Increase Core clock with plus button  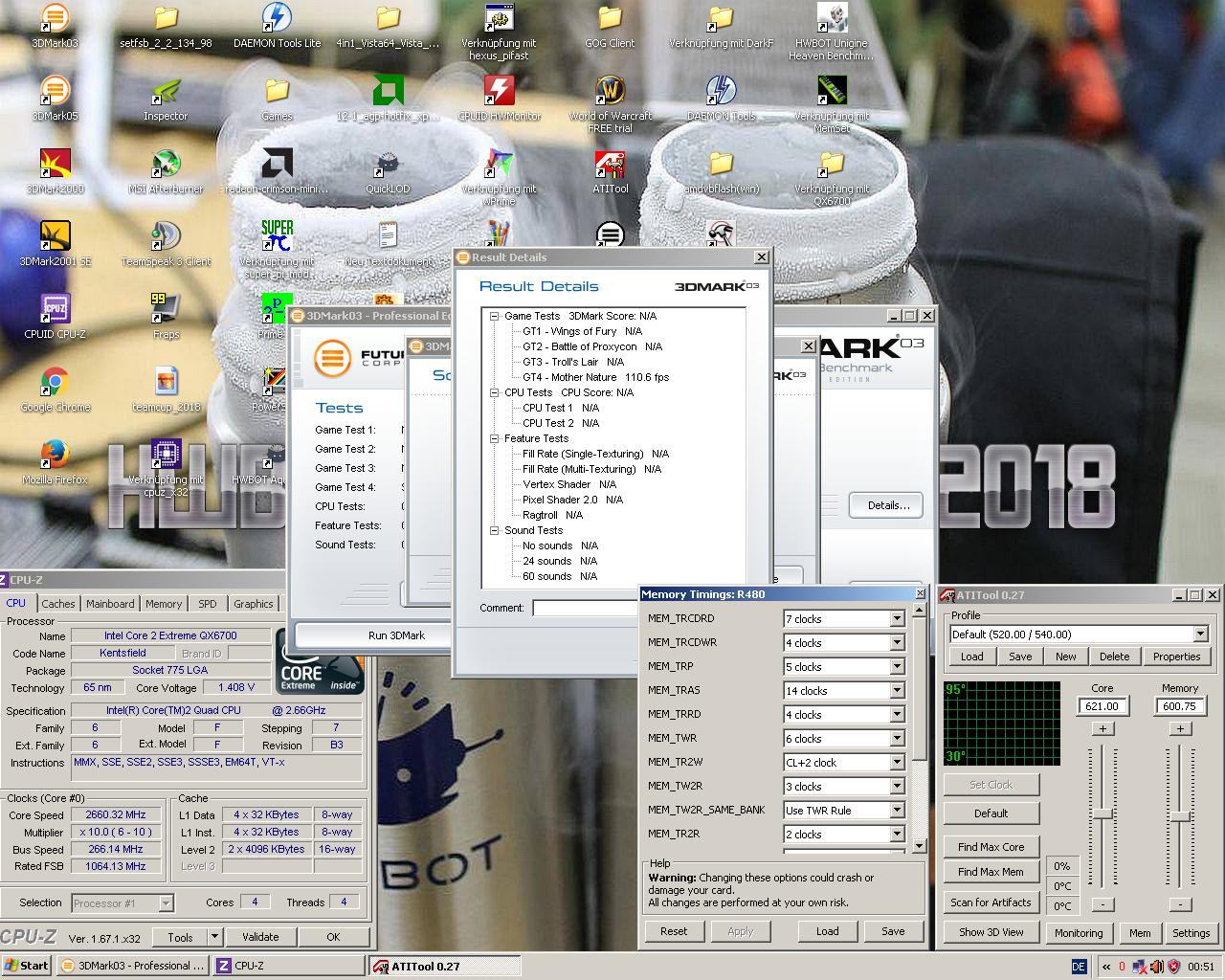click(1102, 729)
